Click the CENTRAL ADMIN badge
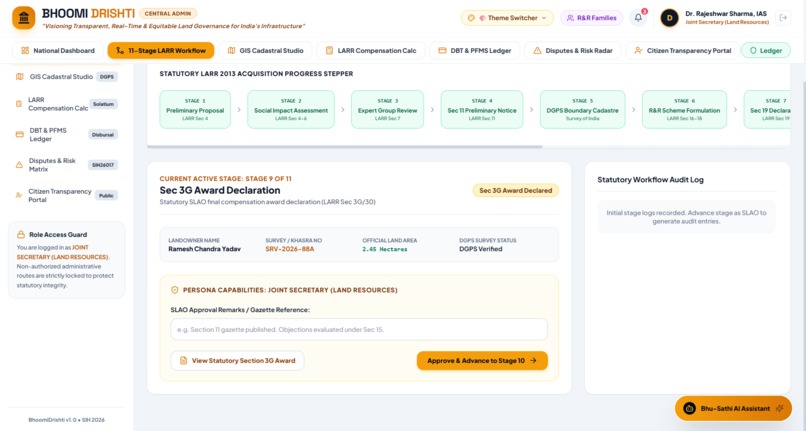Viewport: 806px width, 431px height. point(168,13)
